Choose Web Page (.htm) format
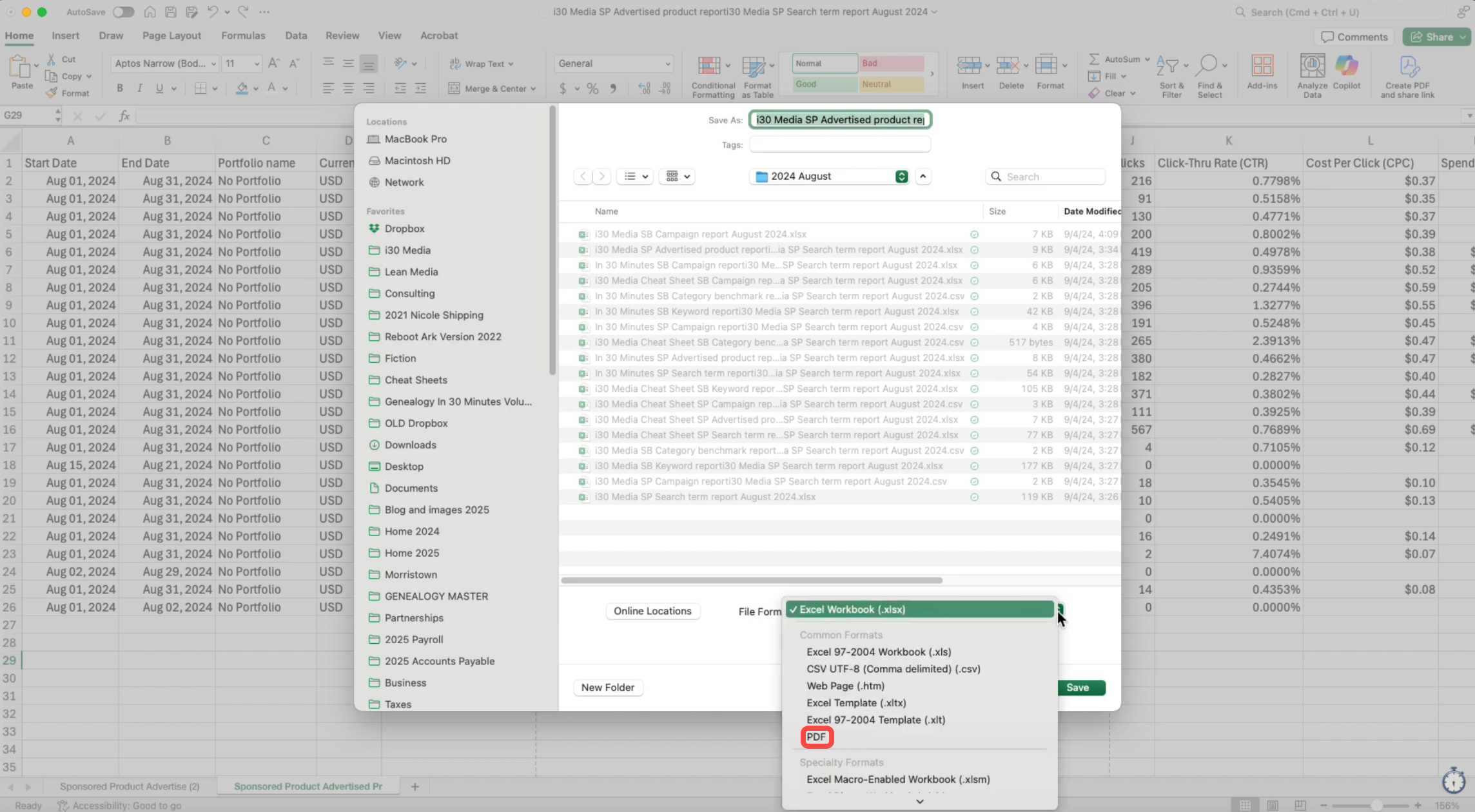 coord(845,686)
